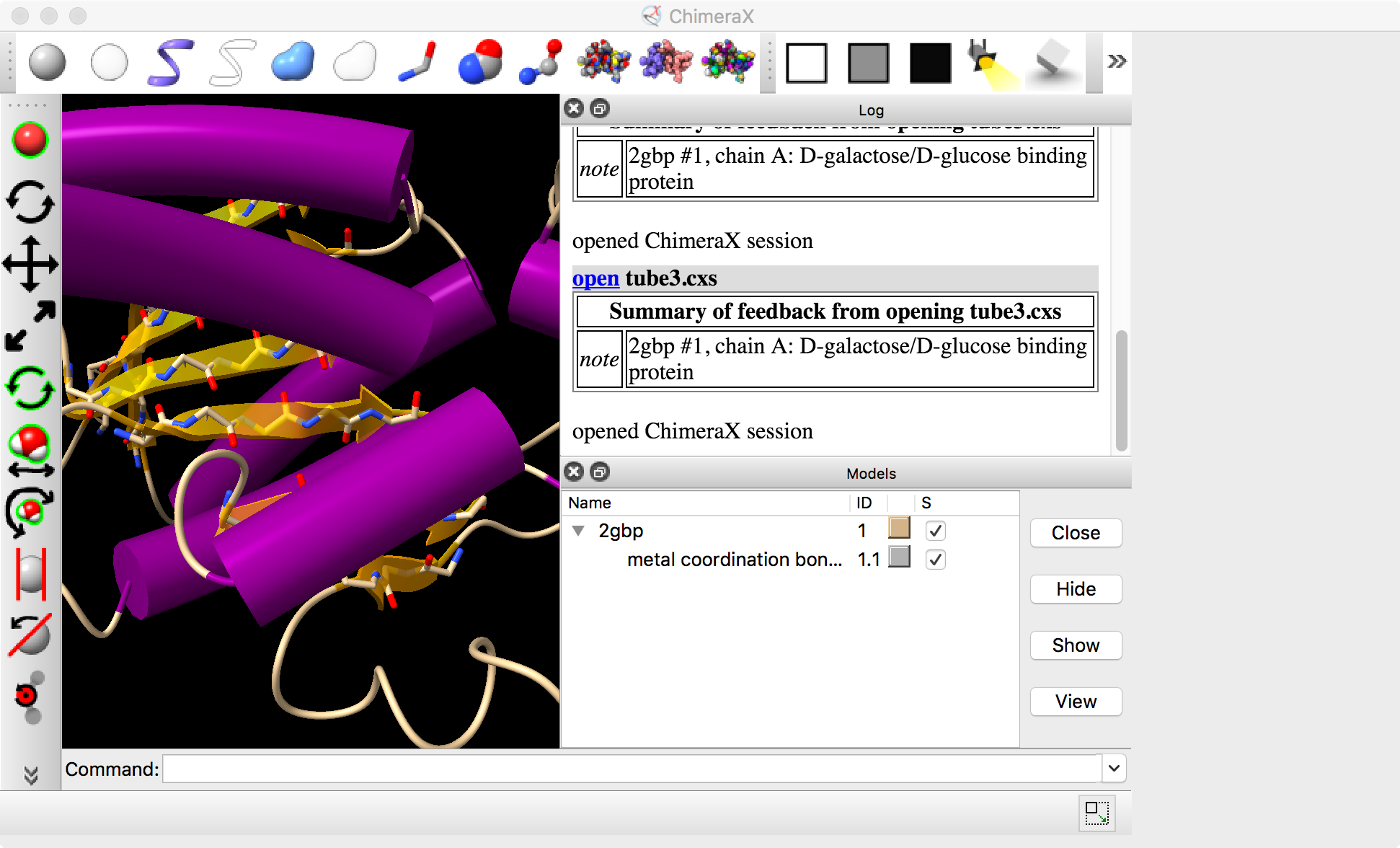Select the metal coordination bonds model row
Image resolution: width=1400 pixels, height=848 pixels.
734,560
